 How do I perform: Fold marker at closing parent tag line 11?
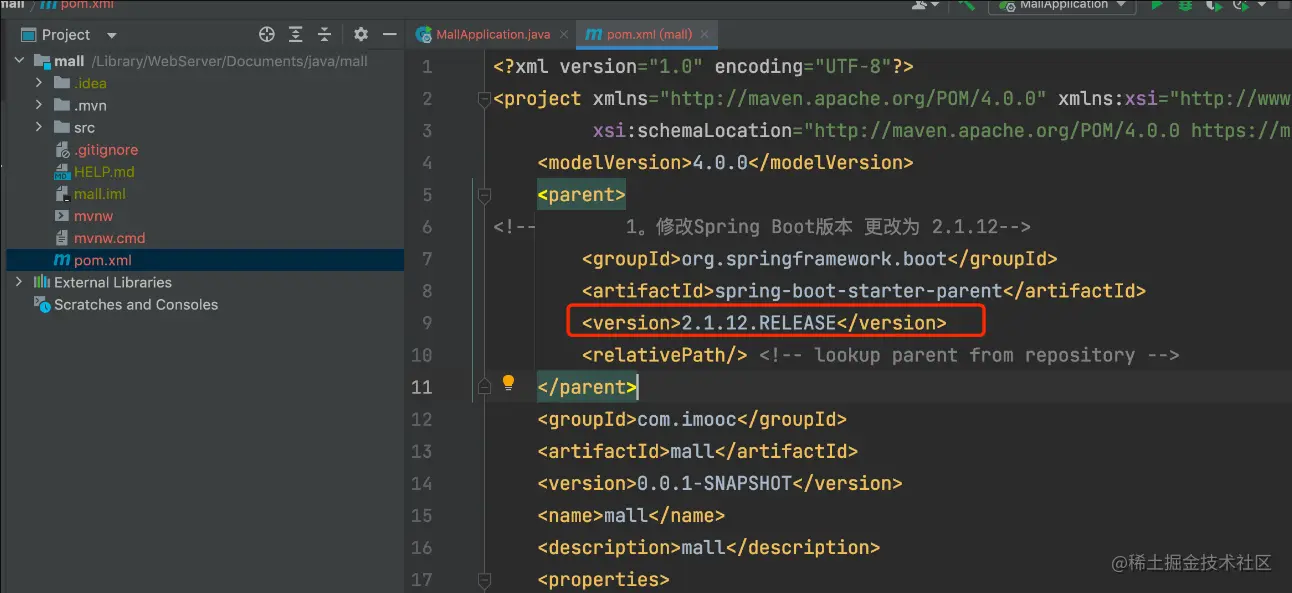484,386
